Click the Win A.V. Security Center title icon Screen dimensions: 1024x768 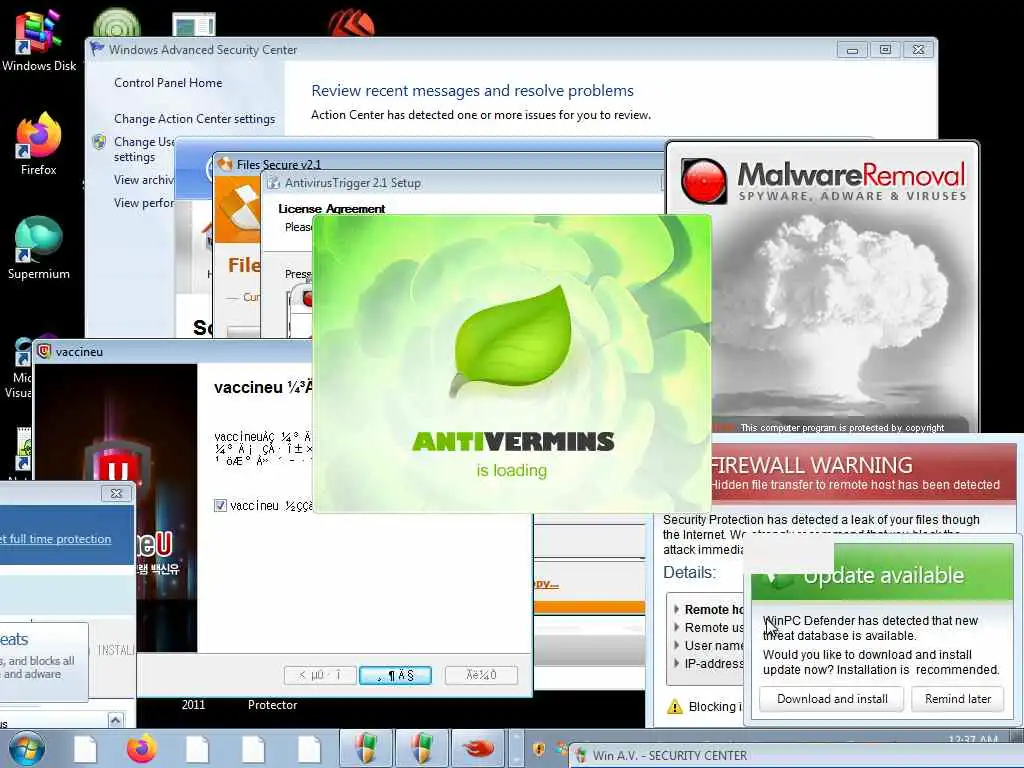580,756
